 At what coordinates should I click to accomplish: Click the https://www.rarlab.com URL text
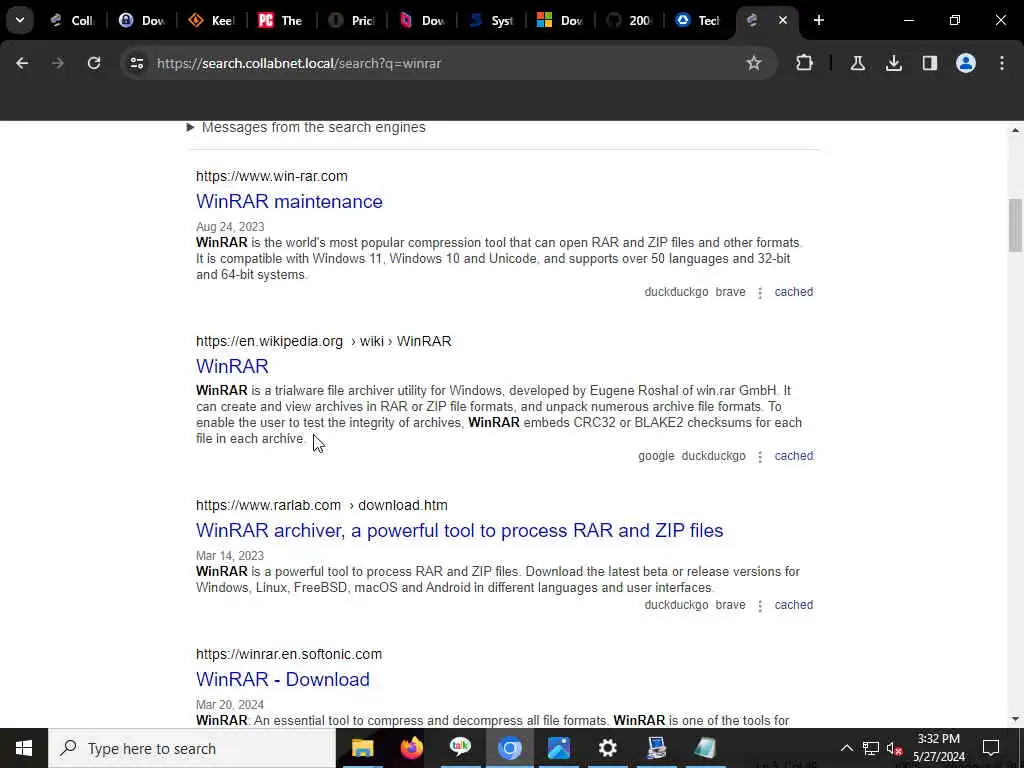click(x=268, y=505)
